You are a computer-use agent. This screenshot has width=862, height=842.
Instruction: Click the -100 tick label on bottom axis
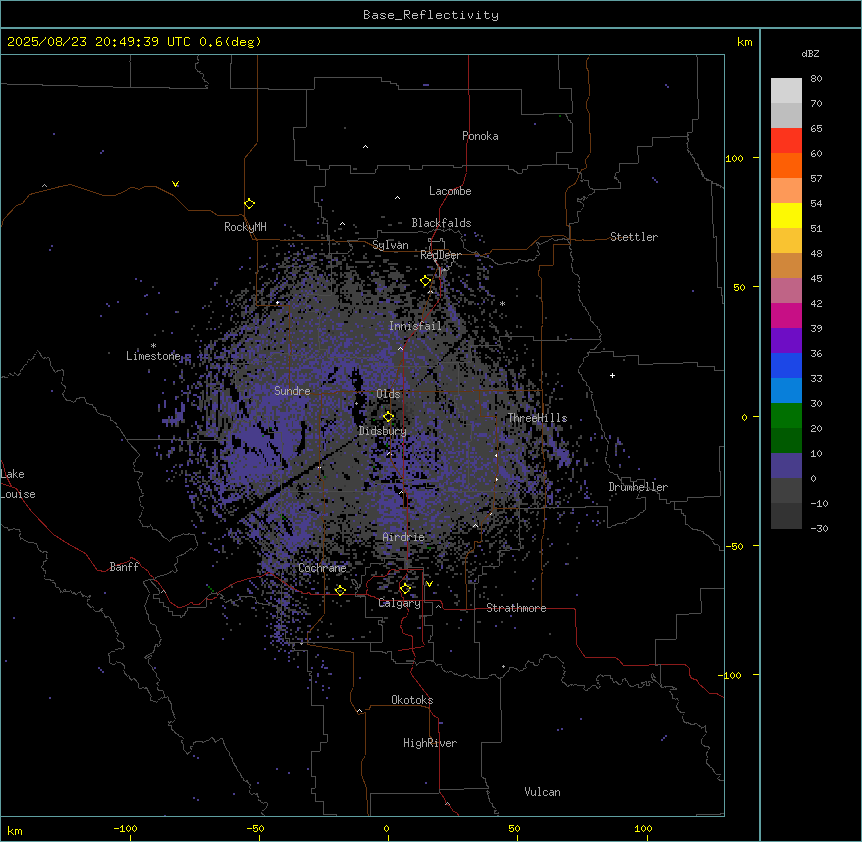[x=125, y=828]
